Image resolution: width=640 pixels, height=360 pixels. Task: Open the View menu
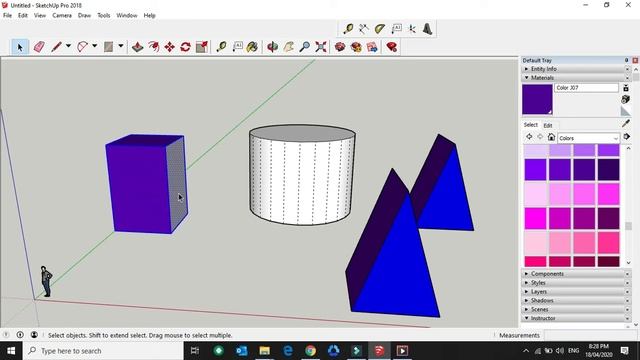40,16
